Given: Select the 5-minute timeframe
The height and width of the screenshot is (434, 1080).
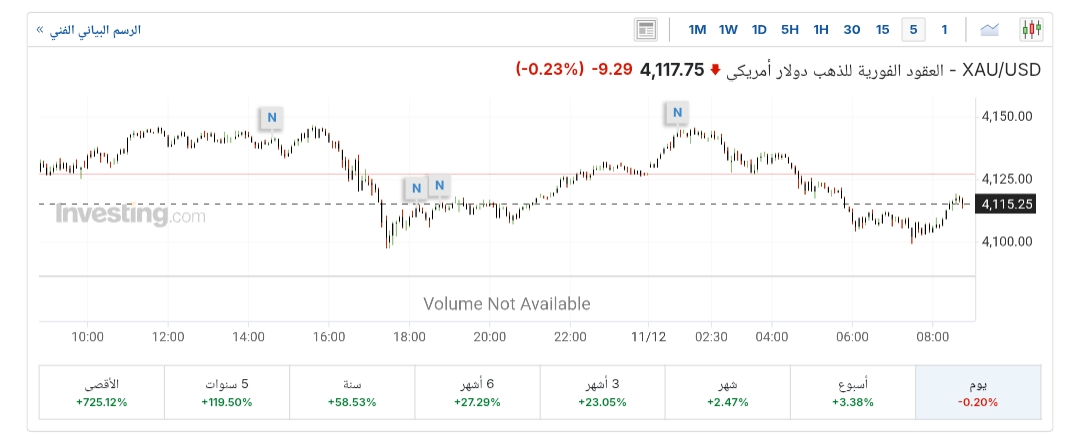Looking at the screenshot, I should 912,29.
